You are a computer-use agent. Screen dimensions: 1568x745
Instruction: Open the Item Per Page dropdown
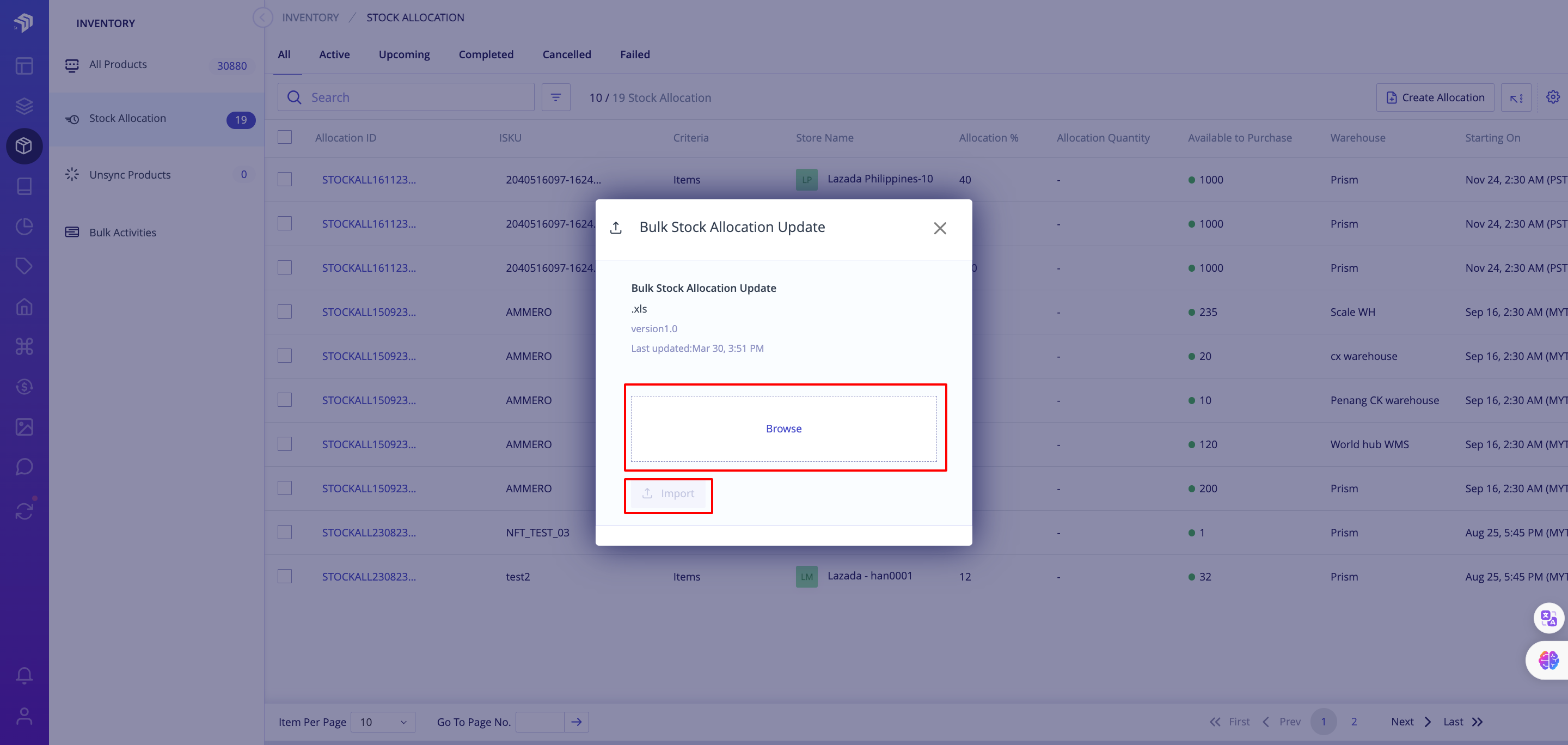tap(383, 722)
